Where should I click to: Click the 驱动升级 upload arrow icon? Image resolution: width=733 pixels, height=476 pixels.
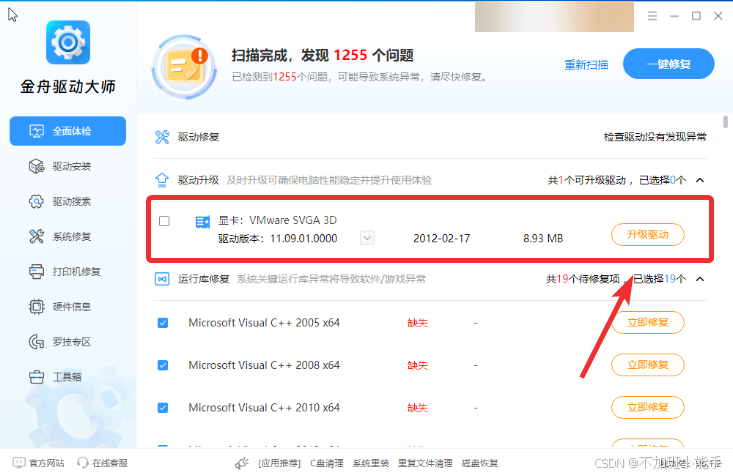point(162,180)
